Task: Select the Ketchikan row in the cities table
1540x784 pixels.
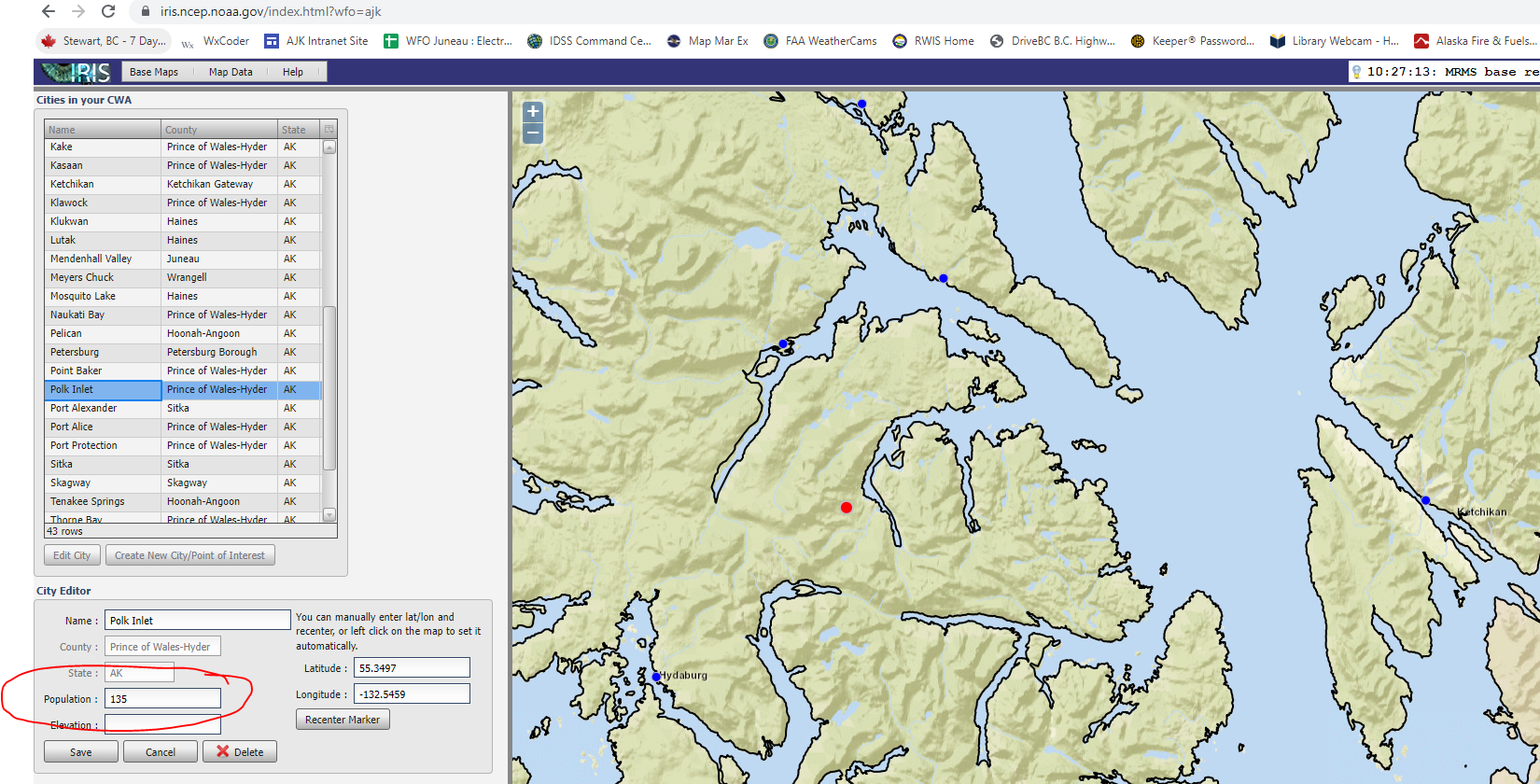Action: pyautogui.click(x=103, y=184)
